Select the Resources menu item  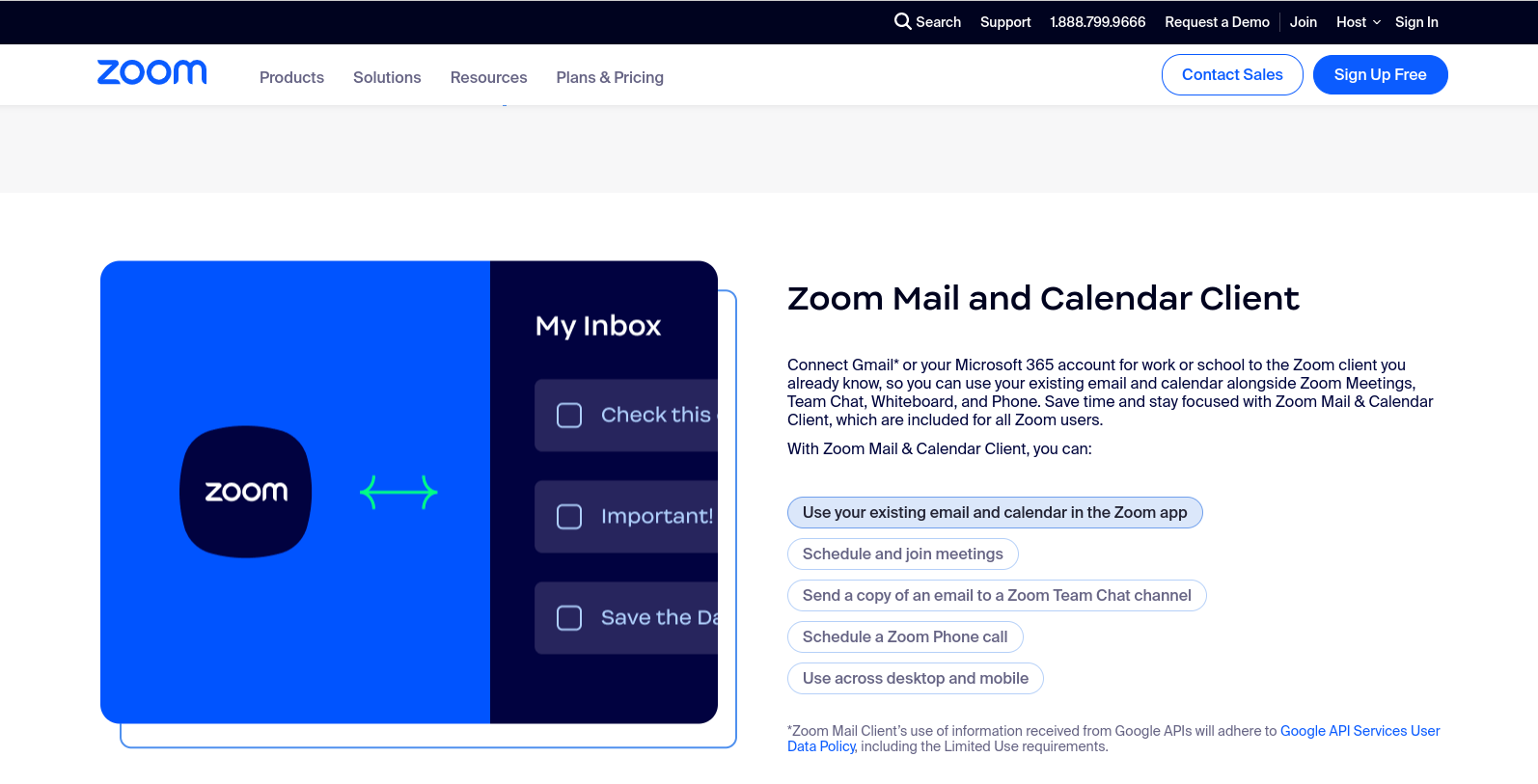click(488, 77)
